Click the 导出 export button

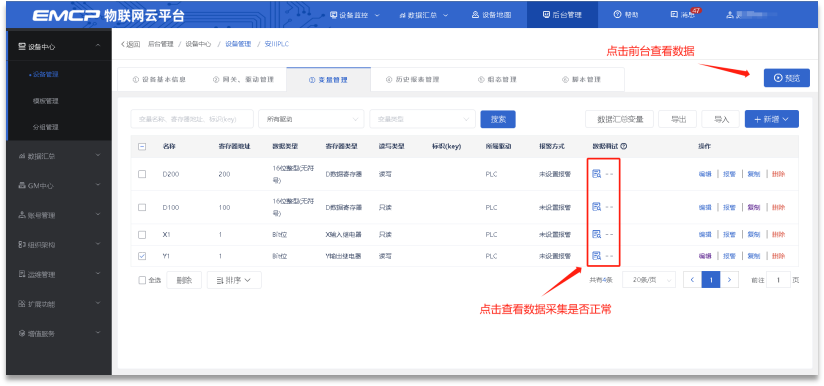[678, 119]
